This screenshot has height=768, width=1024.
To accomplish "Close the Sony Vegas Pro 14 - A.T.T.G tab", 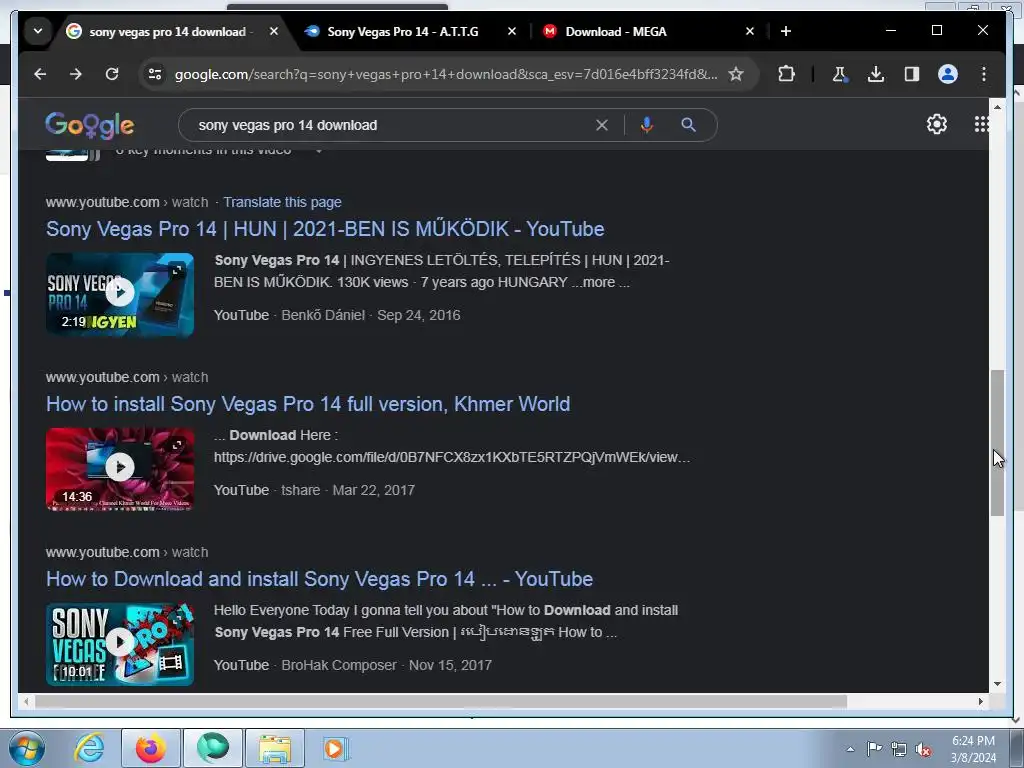I will pyautogui.click(x=512, y=31).
